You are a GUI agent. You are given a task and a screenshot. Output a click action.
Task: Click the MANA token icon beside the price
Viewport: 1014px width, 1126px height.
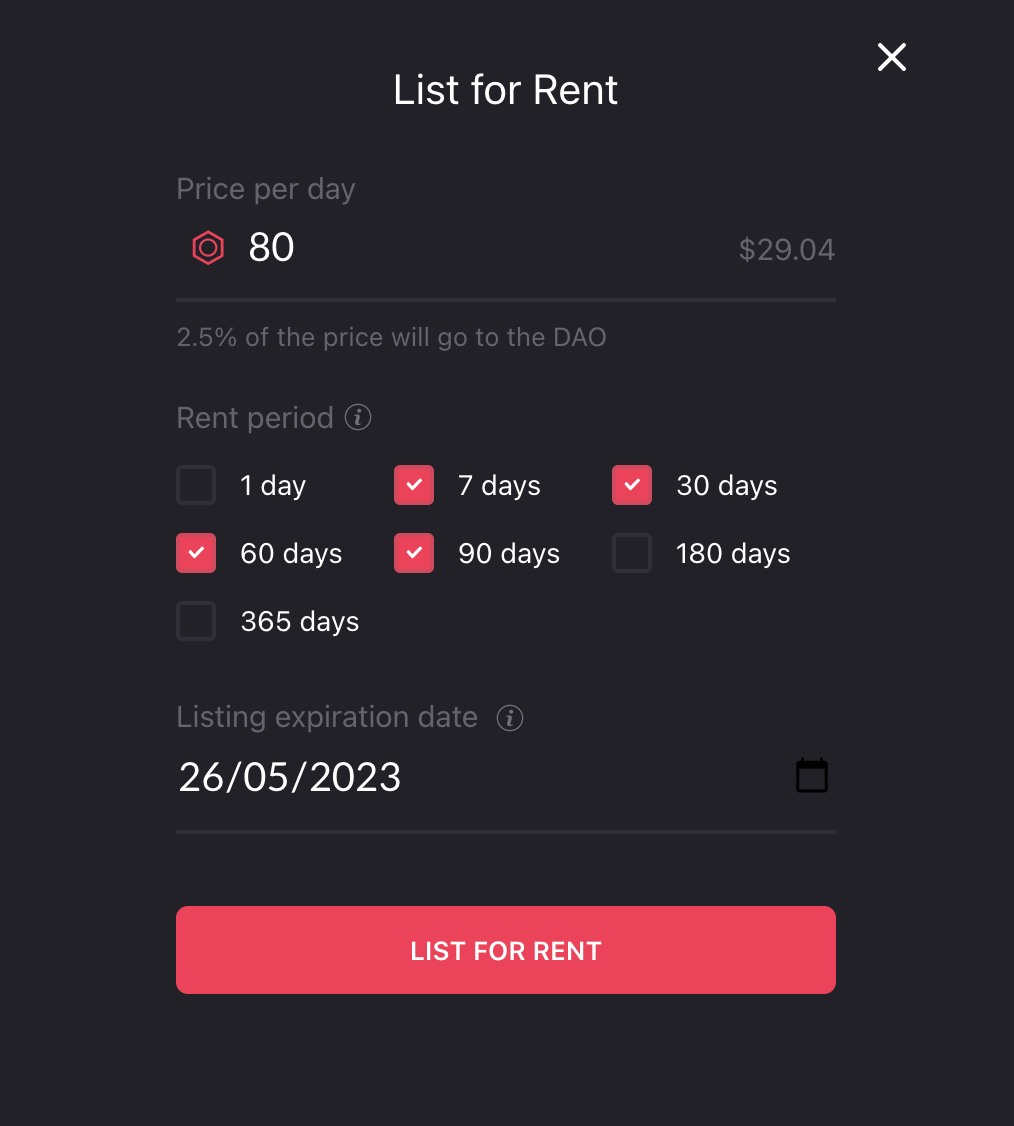click(208, 248)
